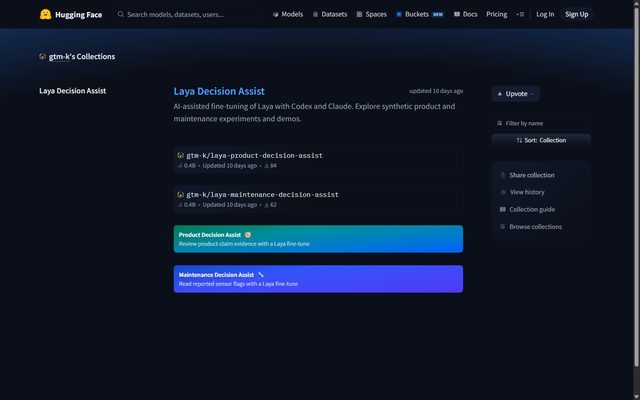Click the search magnifier icon
Viewport: 640px width, 400px height.
coord(120,14)
